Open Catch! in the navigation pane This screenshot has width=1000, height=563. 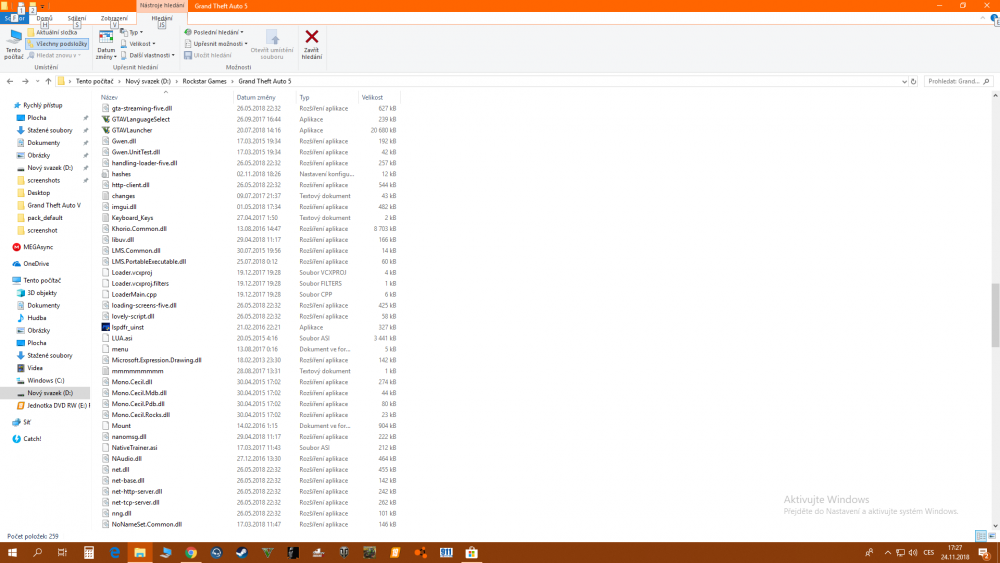[32, 439]
